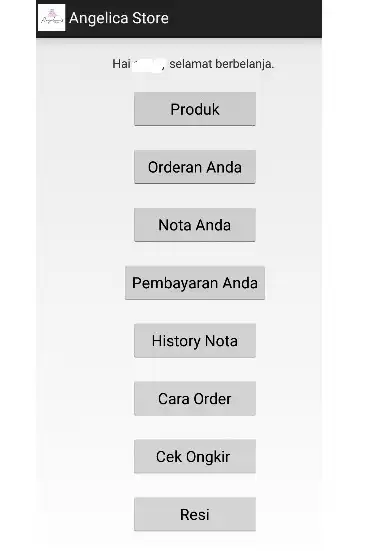385x551 pixels.
Task: Click the greeting text selamat berbelanja
Action: tap(221, 64)
